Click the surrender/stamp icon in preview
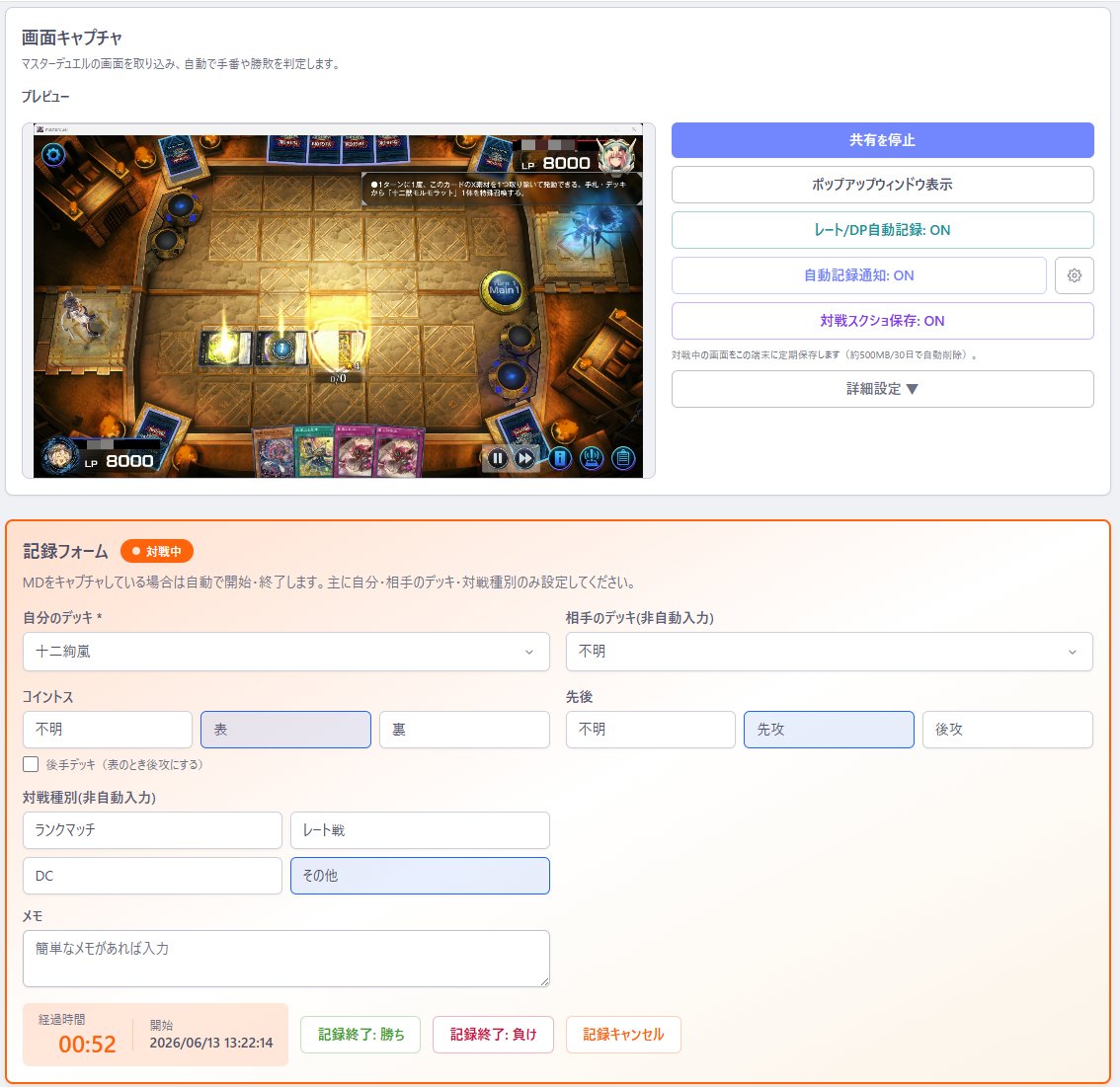Image resolution: width=1120 pixels, height=1087 pixels. tap(593, 458)
